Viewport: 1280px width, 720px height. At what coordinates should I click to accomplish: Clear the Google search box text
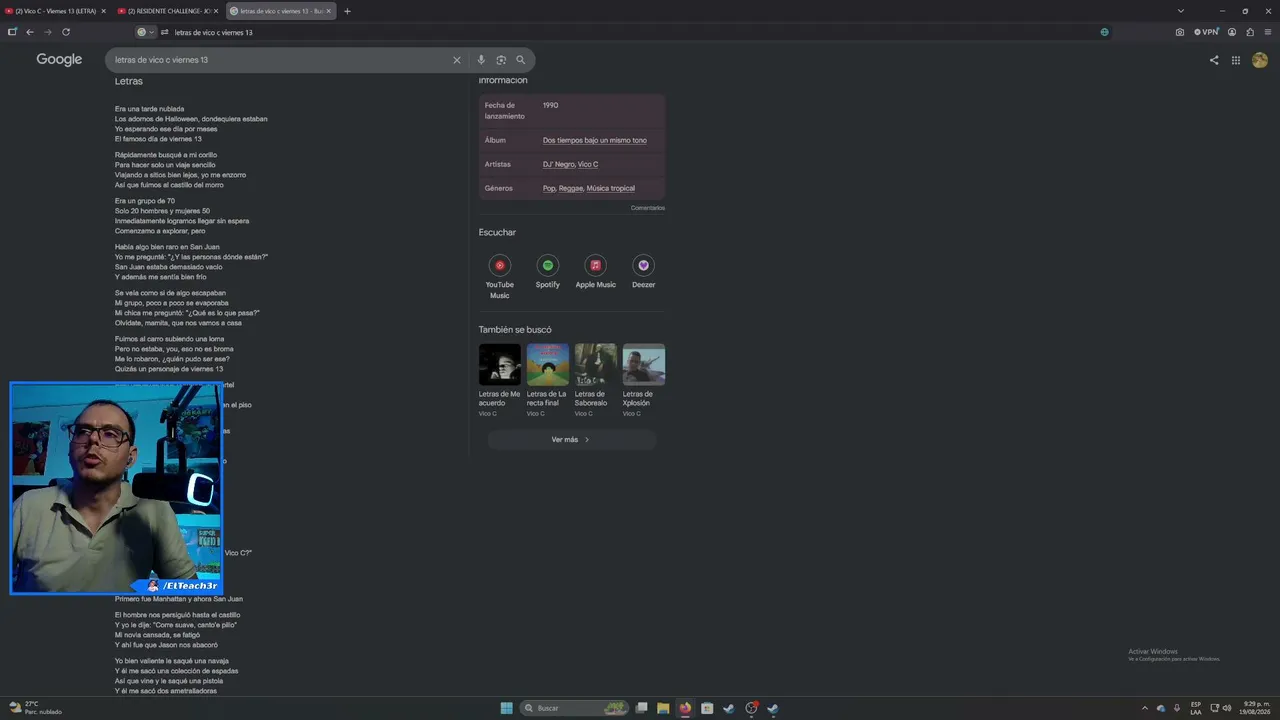(457, 60)
